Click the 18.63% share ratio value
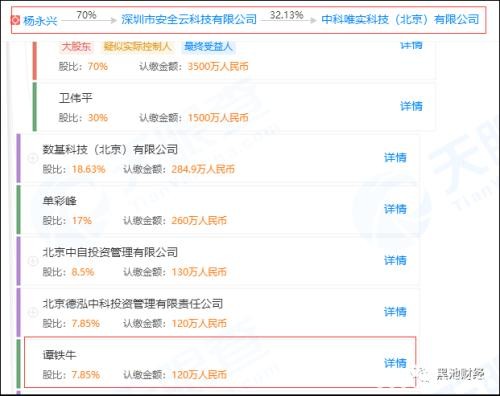Image resolution: width=500 pixels, height=396 pixels. point(89,169)
